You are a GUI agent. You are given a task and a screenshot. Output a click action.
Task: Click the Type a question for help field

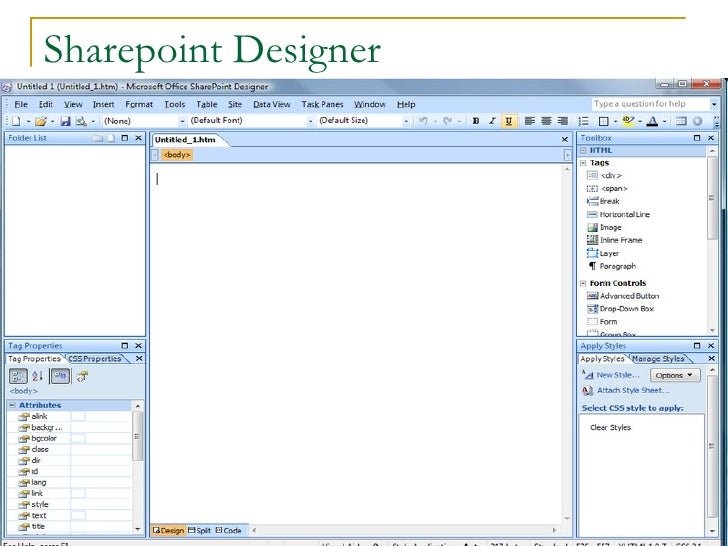point(650,104)
